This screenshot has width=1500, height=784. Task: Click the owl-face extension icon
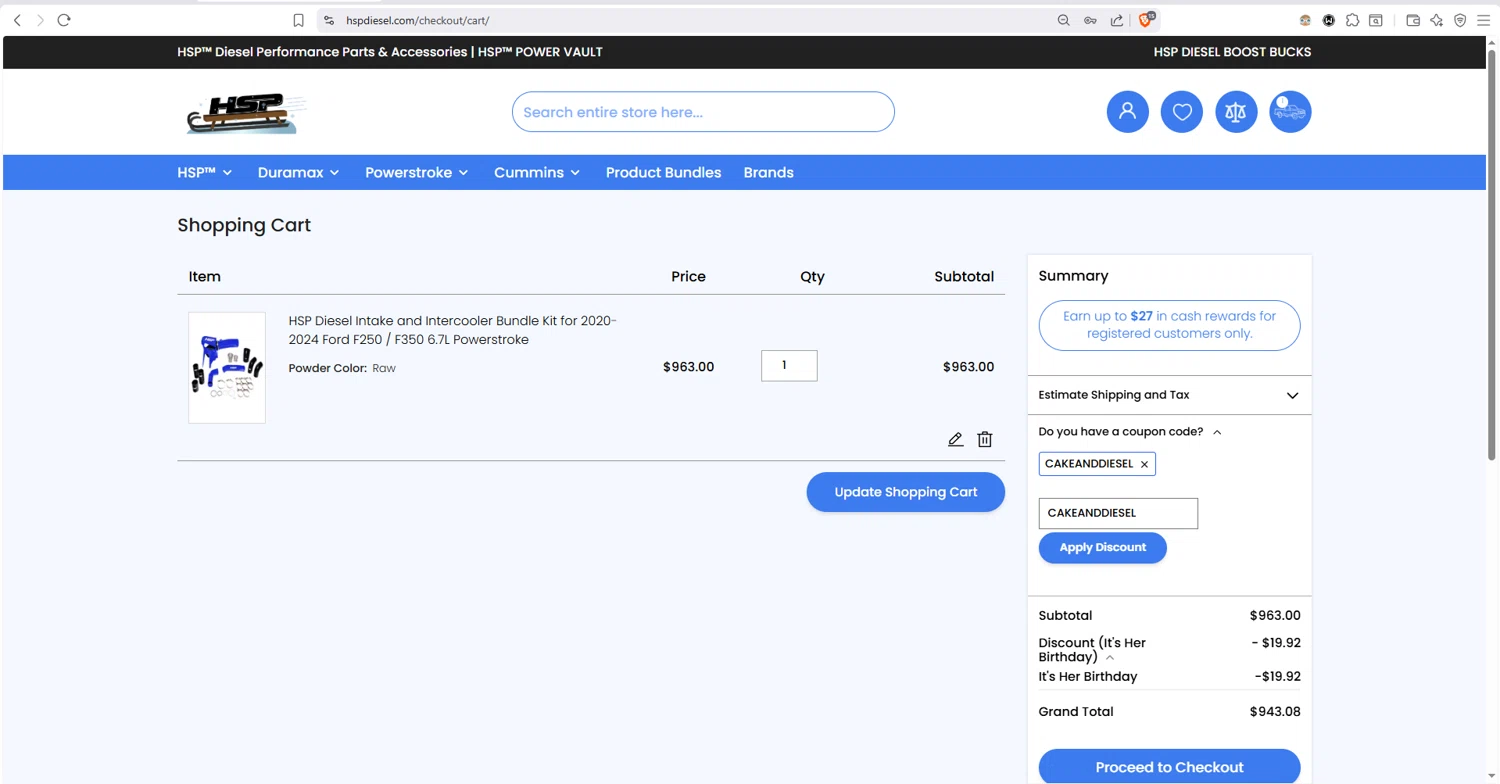point(1305,20)
